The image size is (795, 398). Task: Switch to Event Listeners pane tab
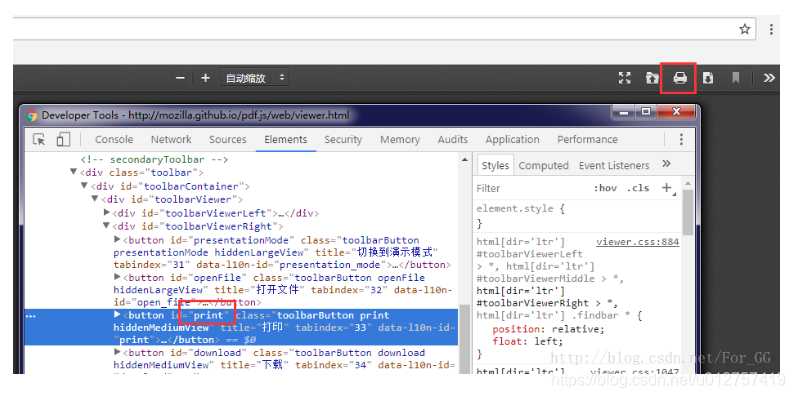(614, 166)
